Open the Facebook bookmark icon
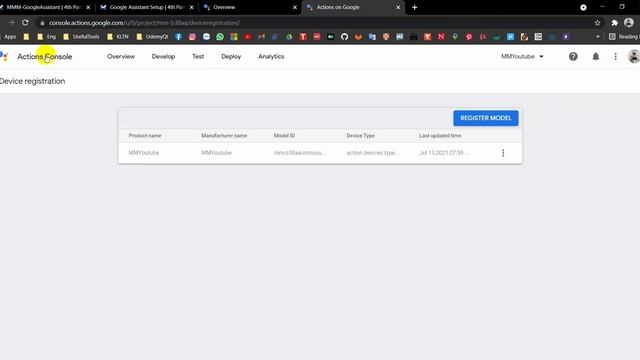 (178, 37)
